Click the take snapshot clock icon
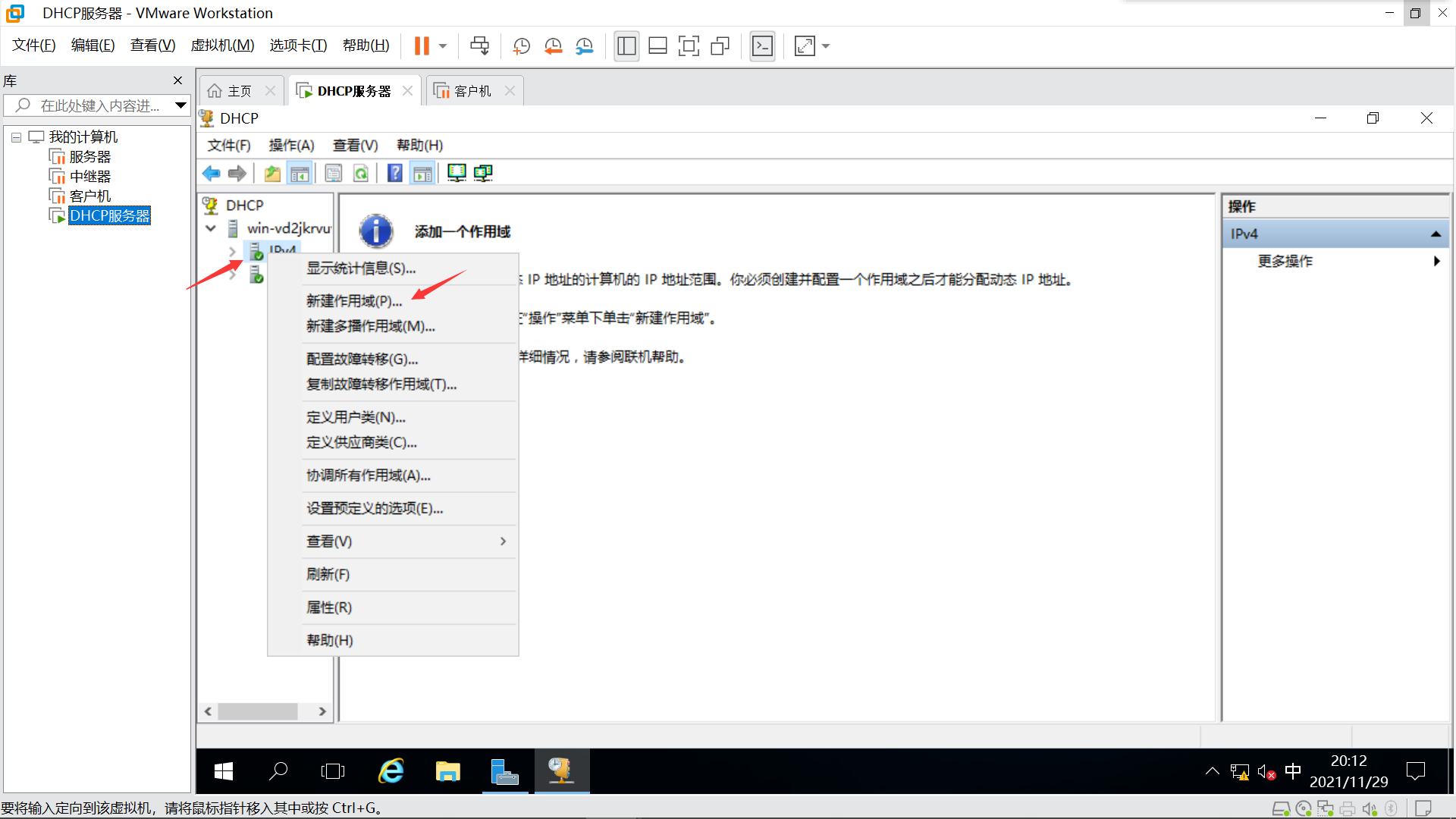The image size is (1456, 819). click(x=522, y=46)
